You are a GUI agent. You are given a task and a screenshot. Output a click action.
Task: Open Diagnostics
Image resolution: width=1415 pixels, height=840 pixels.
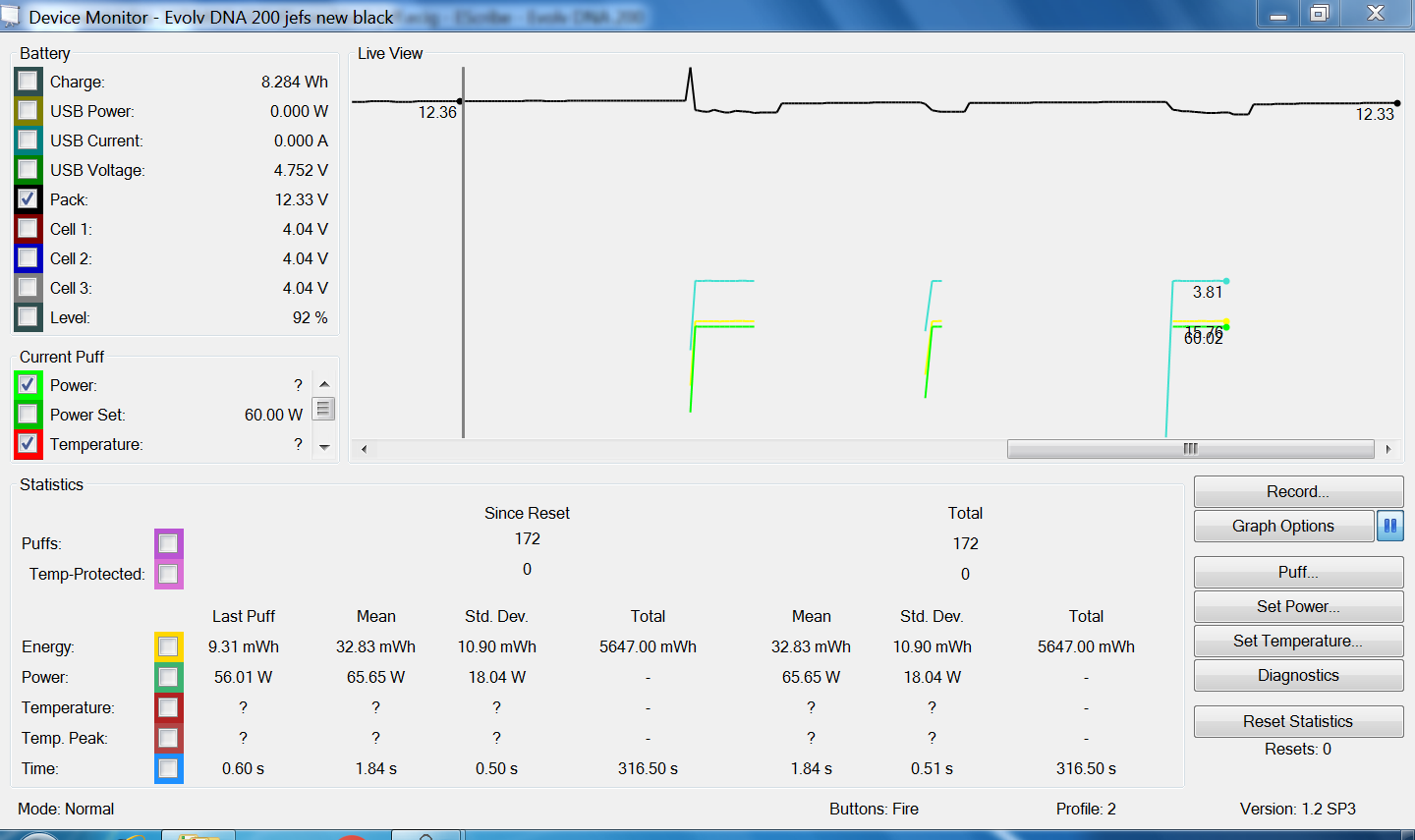(1297, 676)
